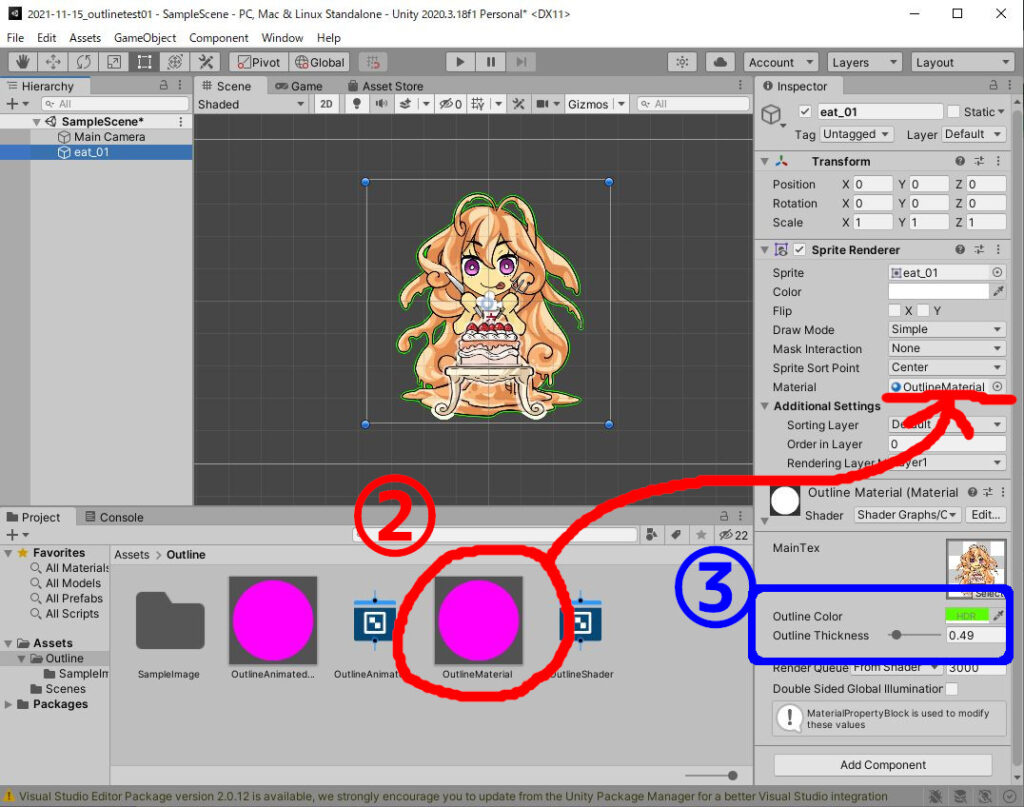The image size is (1024, 807).
Task: Pick color with Sprite Renderer eyedropper
Action: point(999,291)
